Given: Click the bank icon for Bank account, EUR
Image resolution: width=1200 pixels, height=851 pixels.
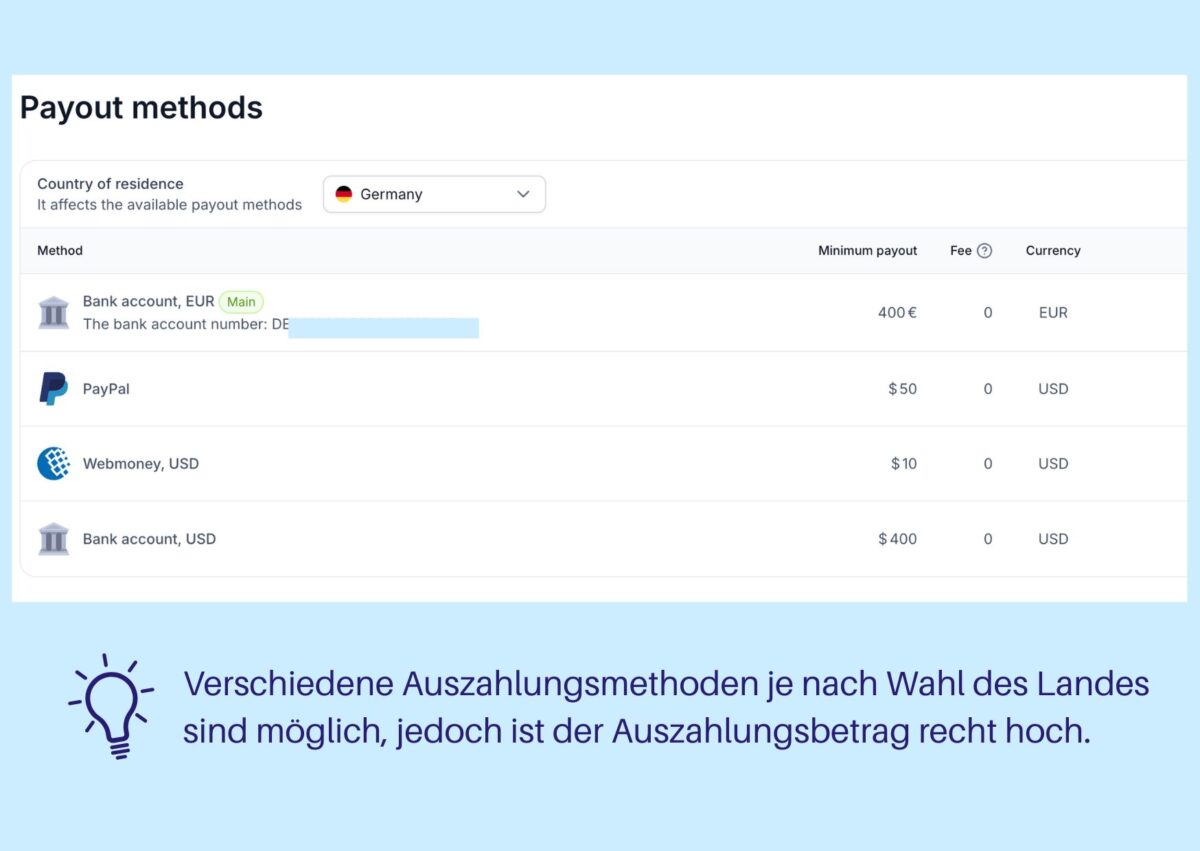Looking at the screenshot, I should click(54, 313).
